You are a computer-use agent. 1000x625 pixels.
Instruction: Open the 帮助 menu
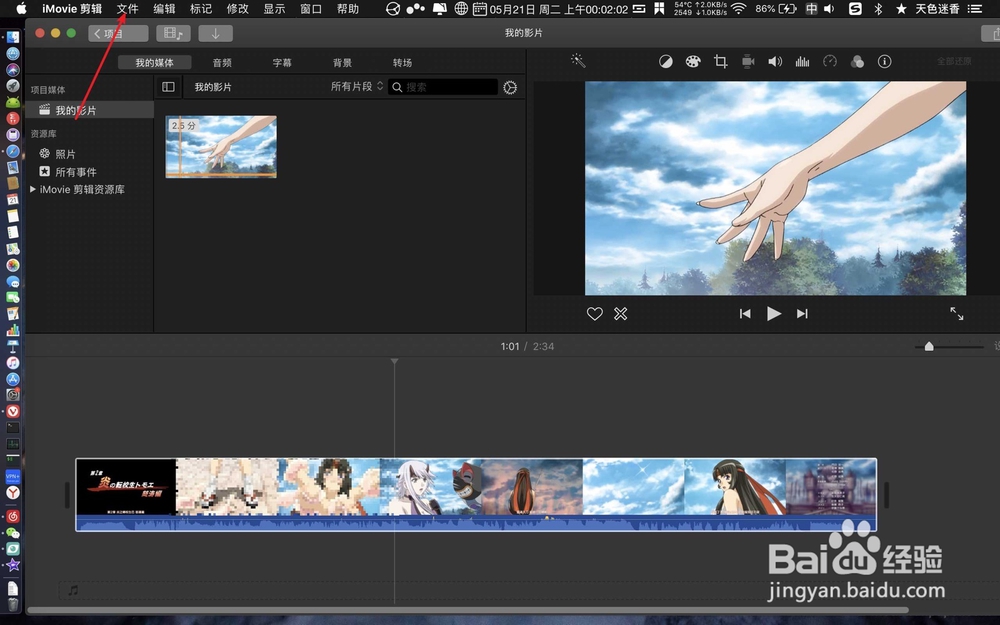348,9
